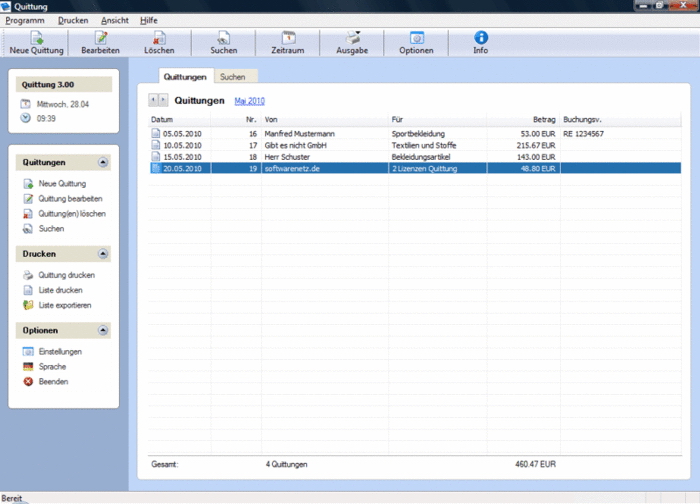Viewport: 700px width, 504px height.
Task: Open the Drucken menu
Action: coord(73,20)
